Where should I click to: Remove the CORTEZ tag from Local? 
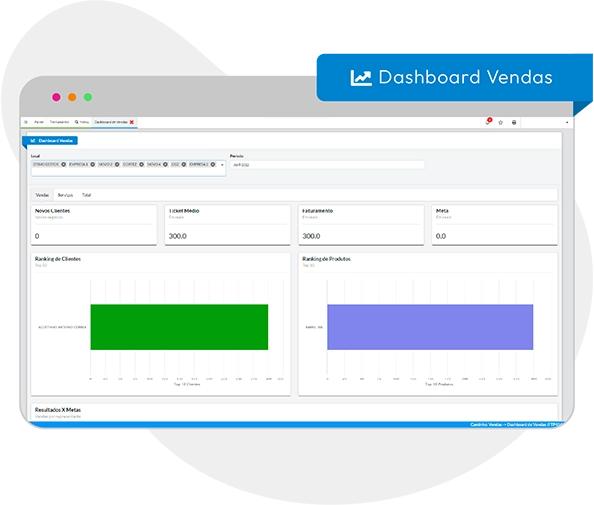(141, 164)
